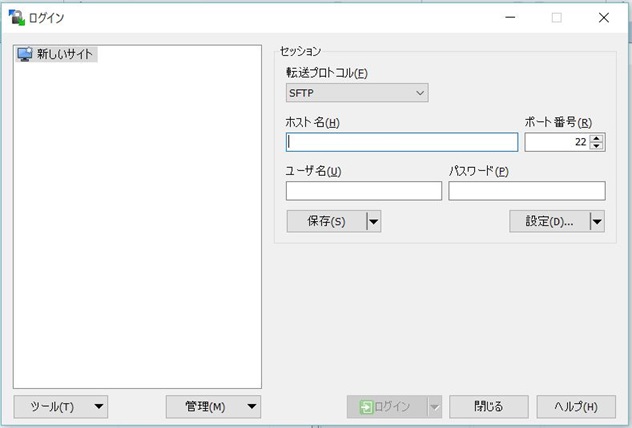Open help with the ヘルプ(H) button
This screenshot has width=632, height=428.
576,407
